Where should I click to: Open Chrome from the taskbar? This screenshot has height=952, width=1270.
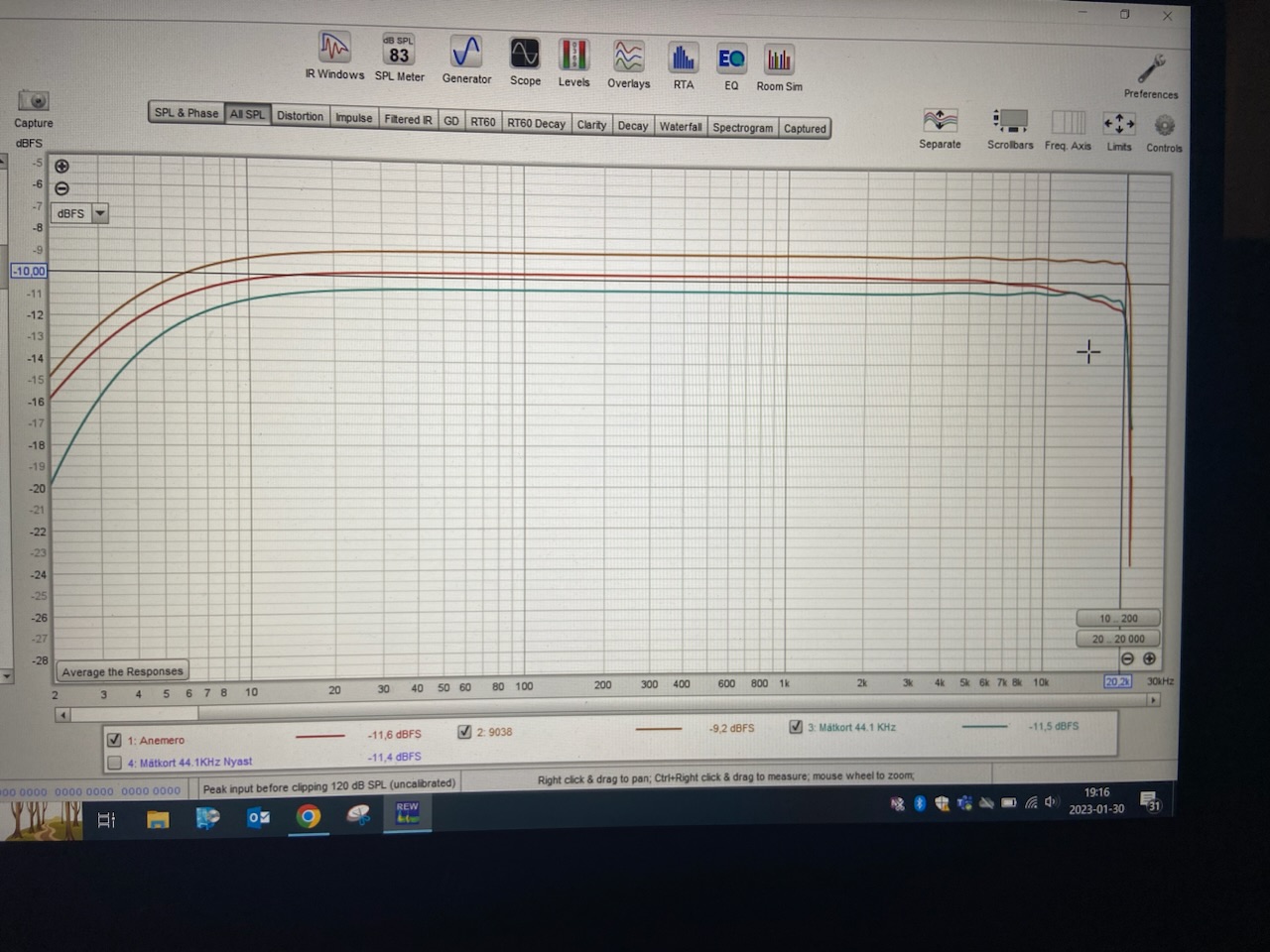click(309, 817)
